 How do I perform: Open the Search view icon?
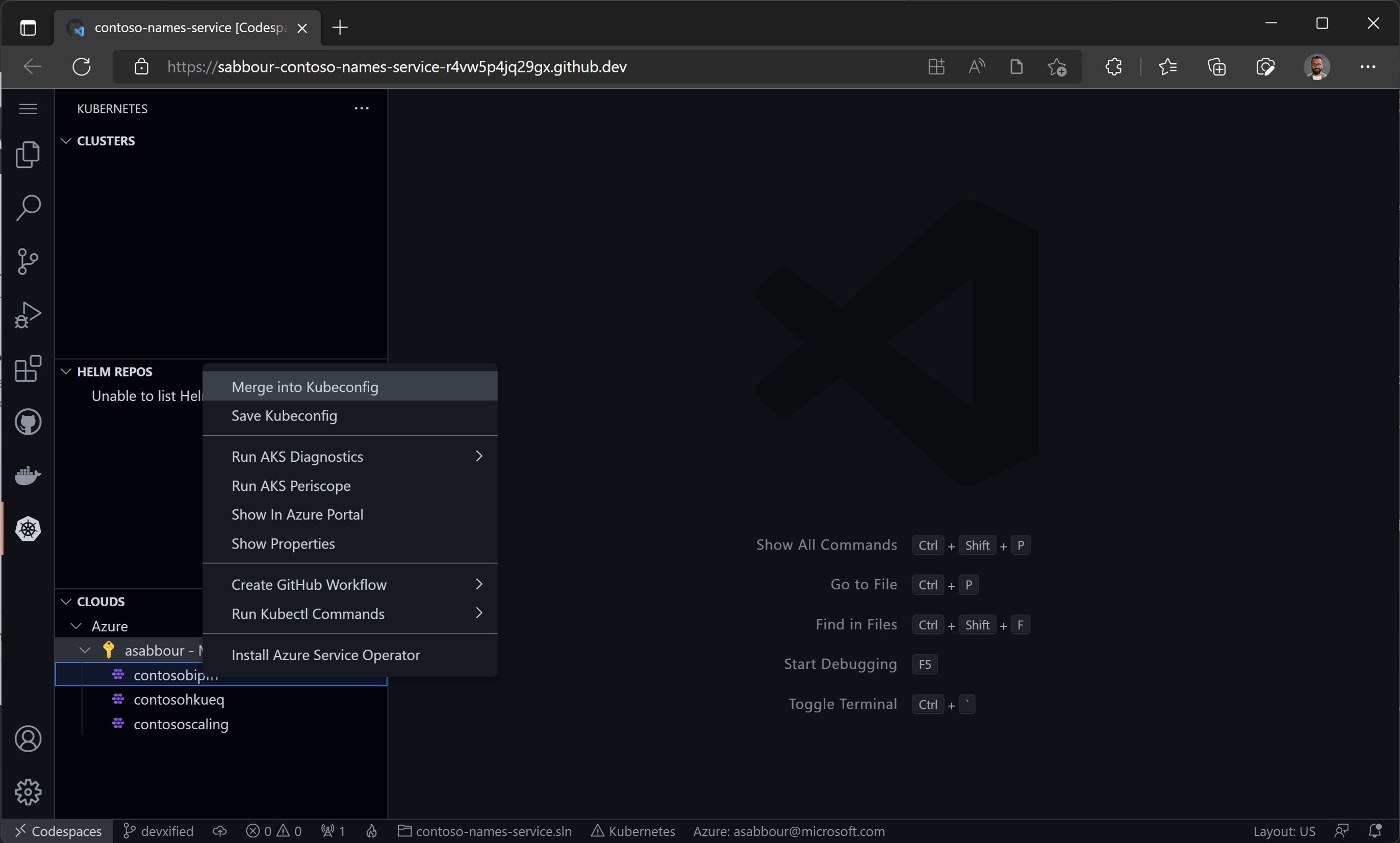click(28, 208)
